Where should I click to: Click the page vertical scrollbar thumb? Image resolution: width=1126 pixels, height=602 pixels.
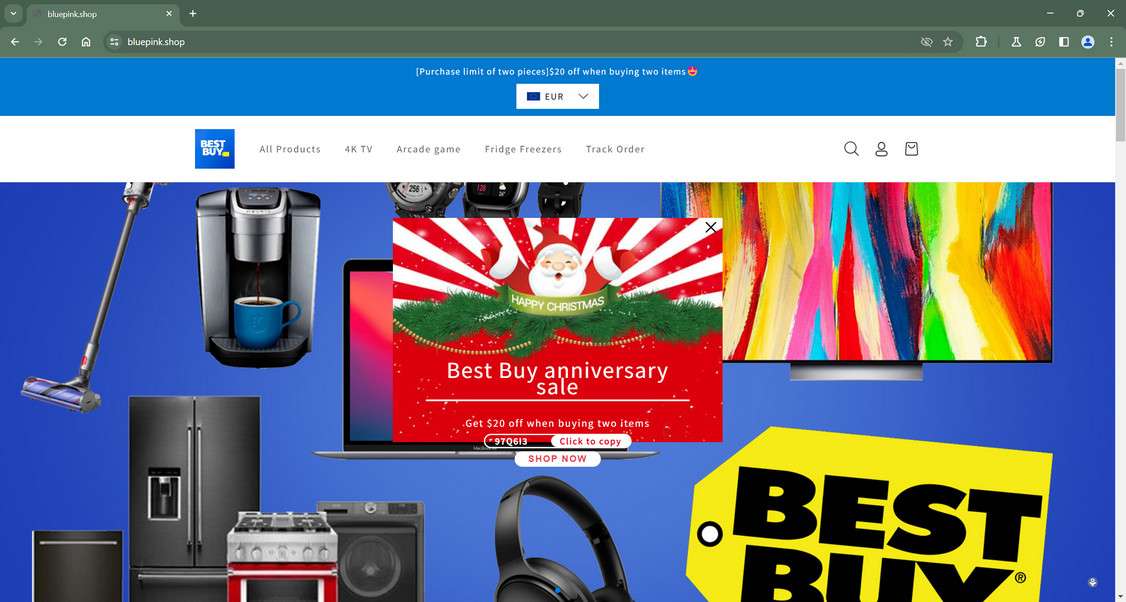[1120, 101]
